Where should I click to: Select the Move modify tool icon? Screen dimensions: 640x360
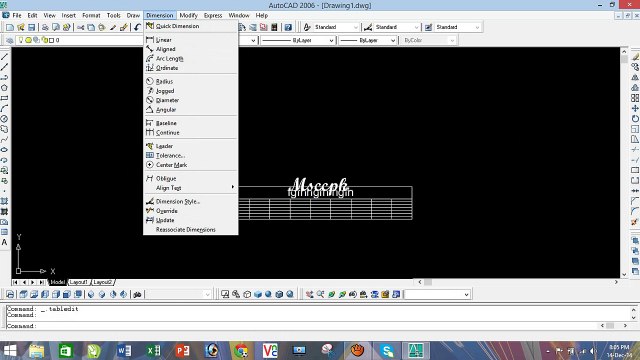[x=635, y=108]
